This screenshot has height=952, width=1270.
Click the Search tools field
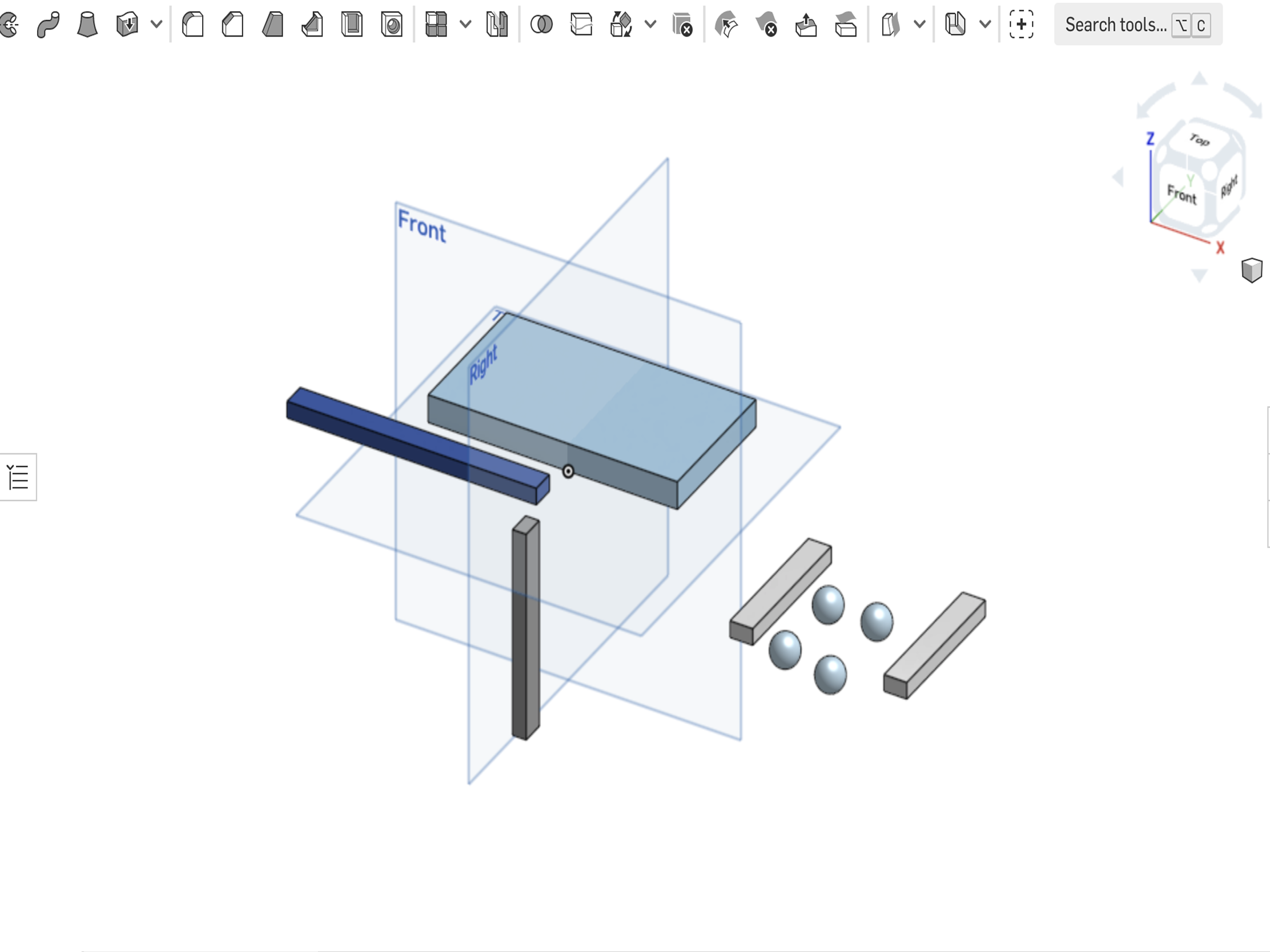point(1138,25)
